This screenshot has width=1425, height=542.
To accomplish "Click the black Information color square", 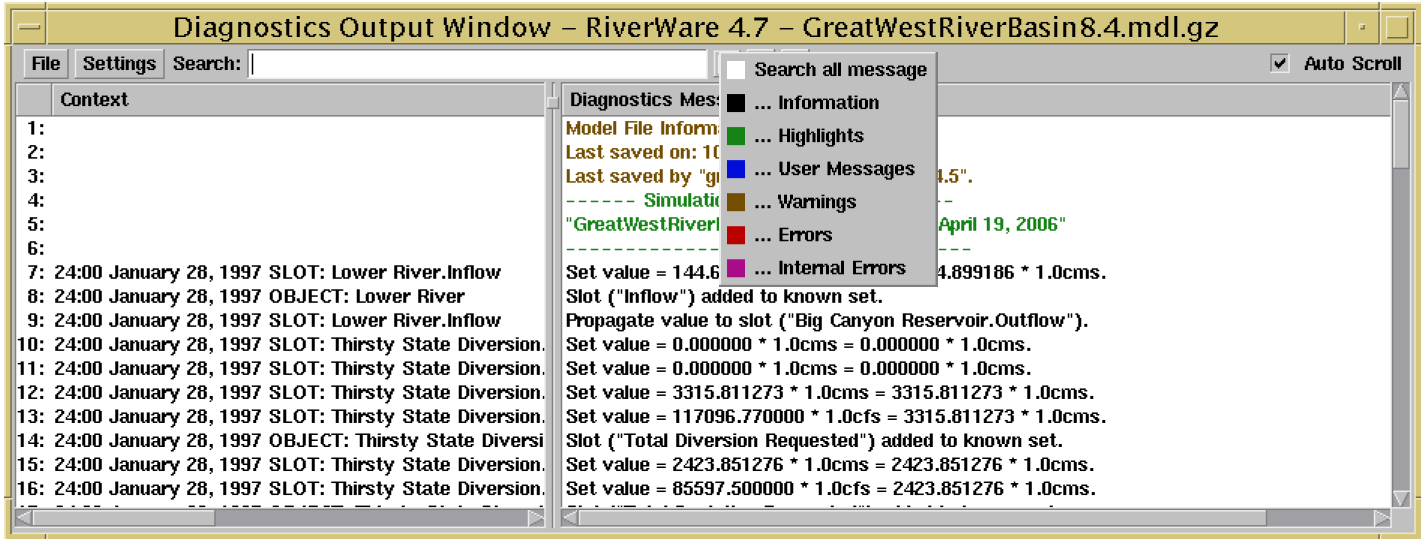I will click(736, 103).
